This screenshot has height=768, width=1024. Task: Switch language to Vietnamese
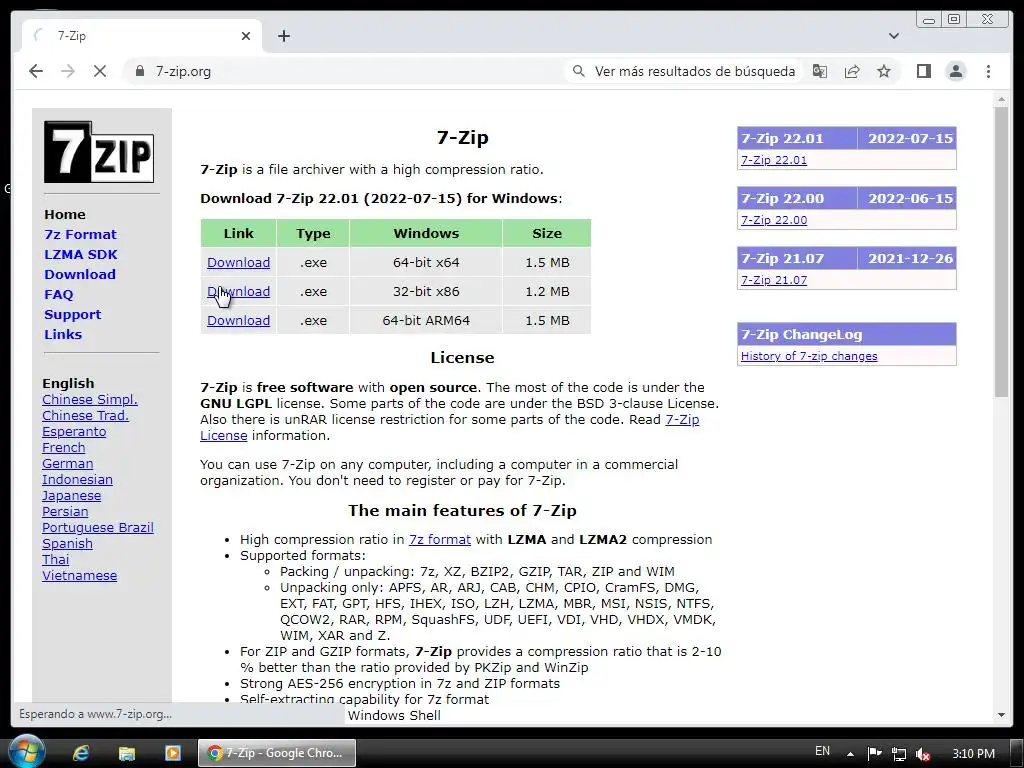pos(80,575)
